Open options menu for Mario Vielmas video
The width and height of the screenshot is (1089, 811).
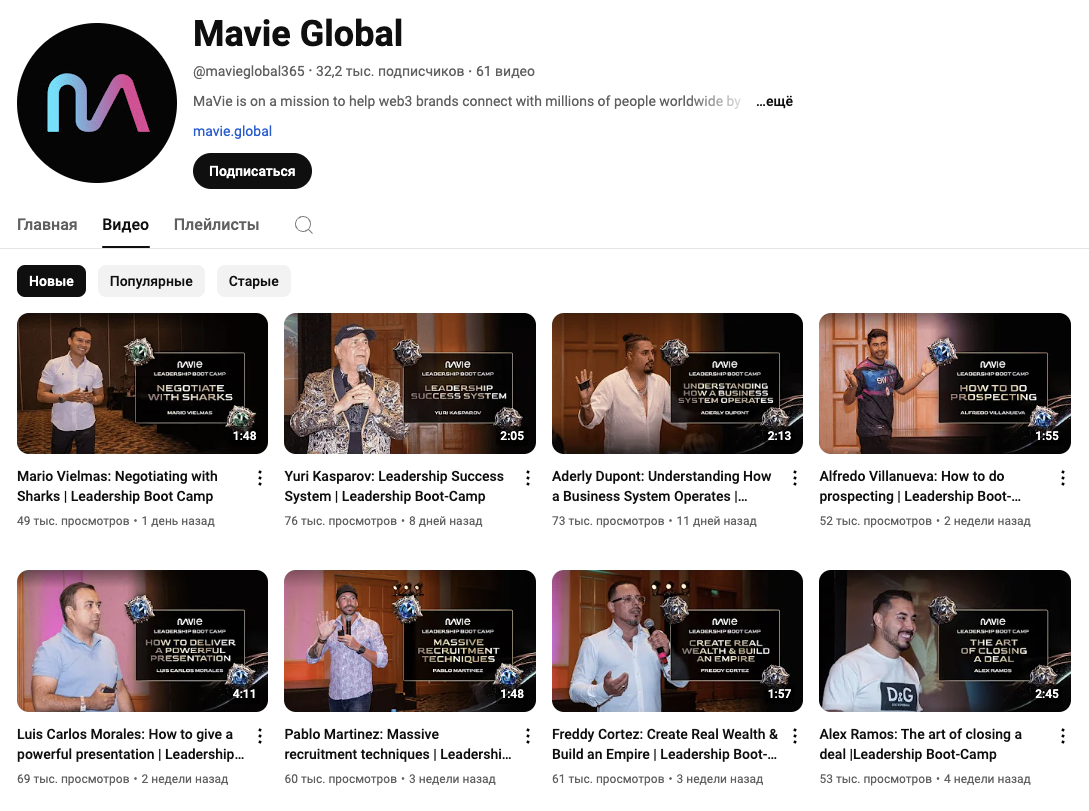(x=259, y=478)
